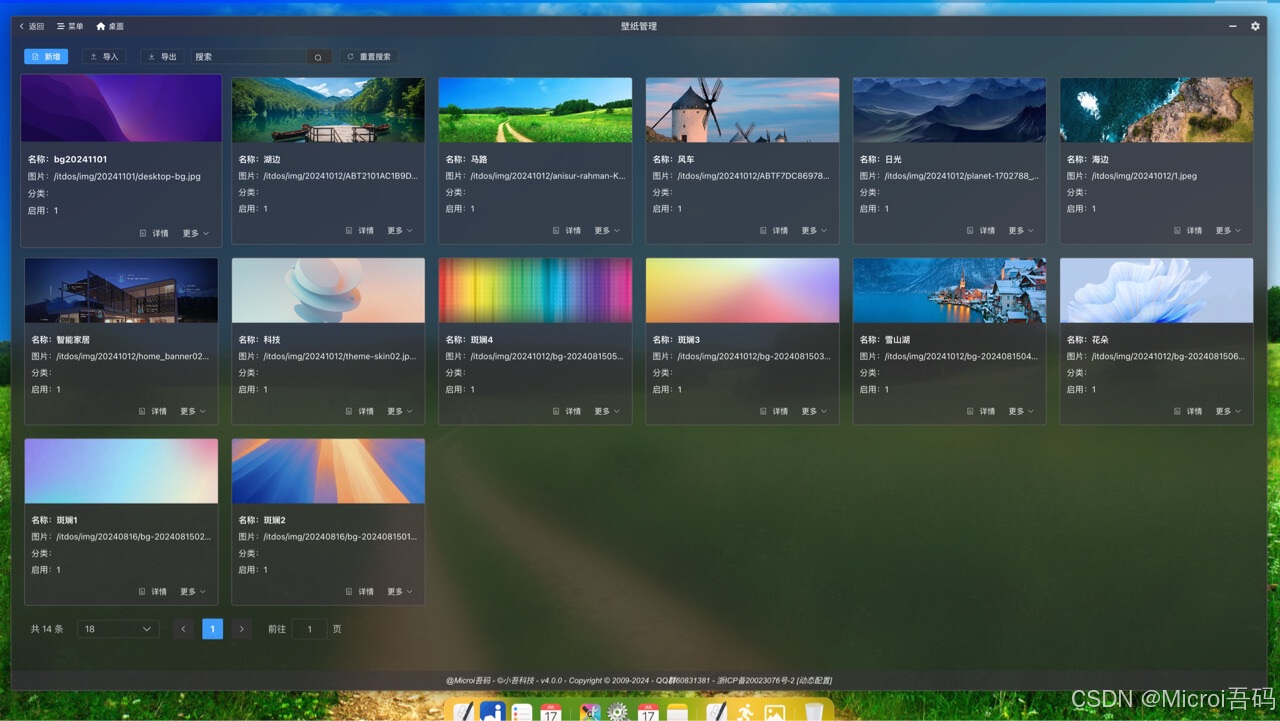Open 详情 for 斑斓4 wallpaper
The width and height of the screenshot is (1280, 721).
[567, 411]
